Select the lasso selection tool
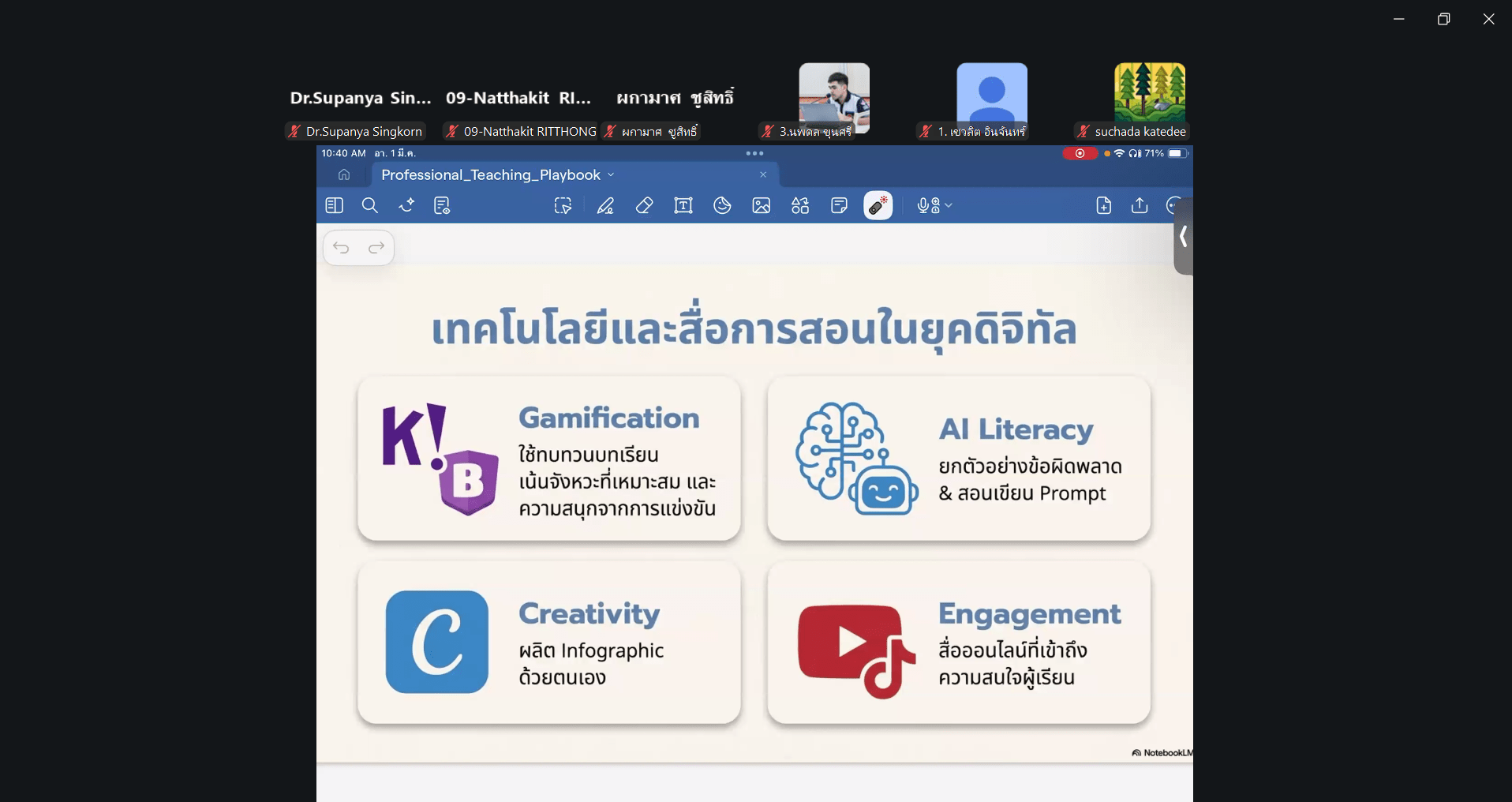This screenshot has height=802, width=1512. (x=563, y=206)
